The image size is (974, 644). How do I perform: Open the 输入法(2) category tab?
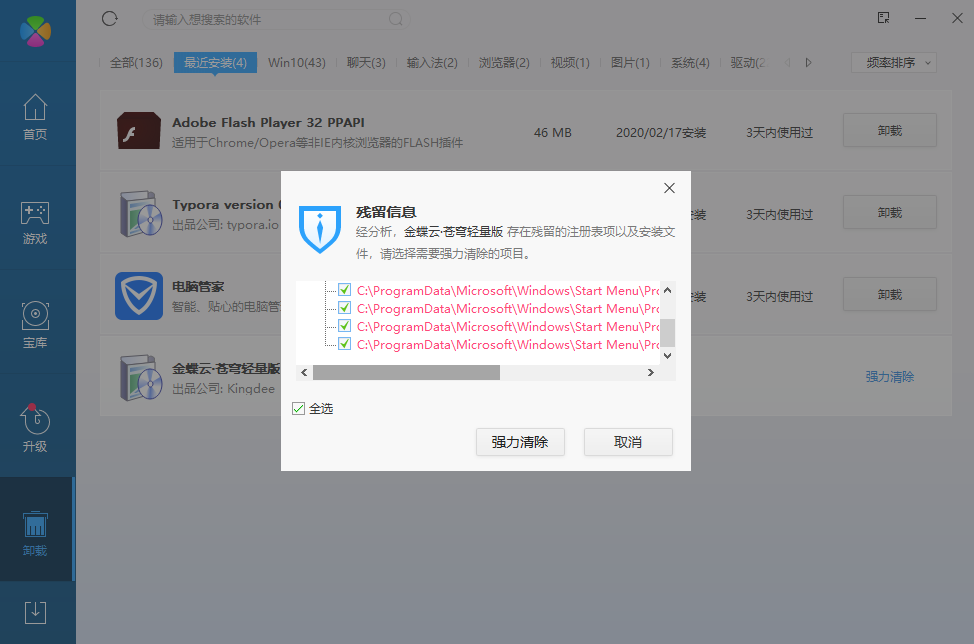(432, 63)
